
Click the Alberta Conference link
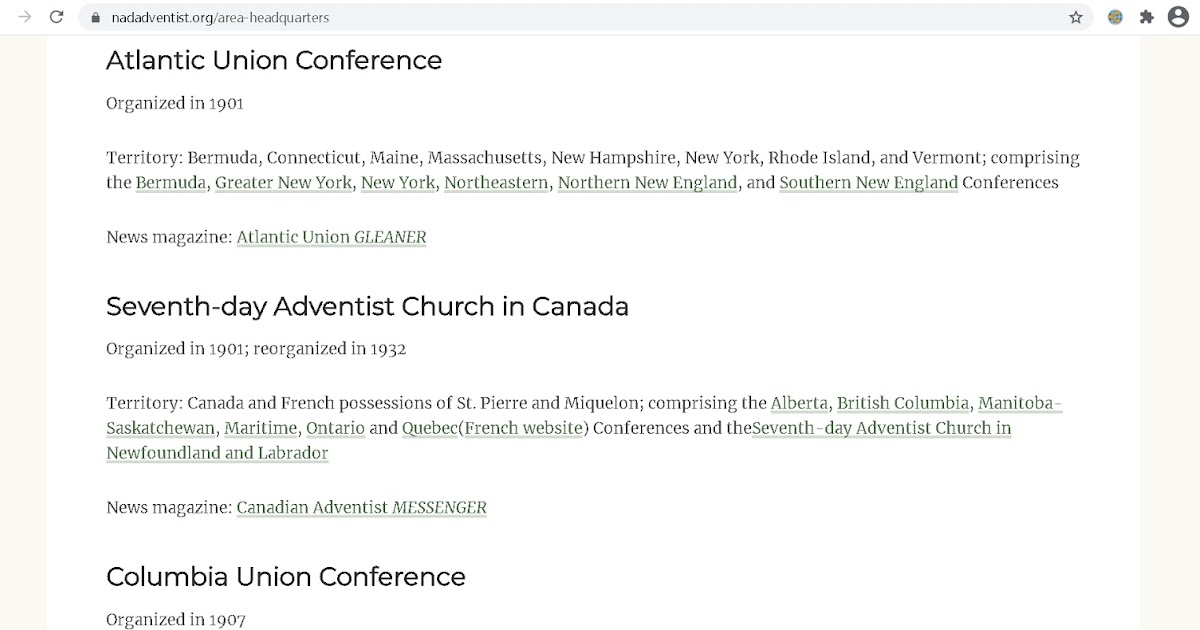(799, 402)
